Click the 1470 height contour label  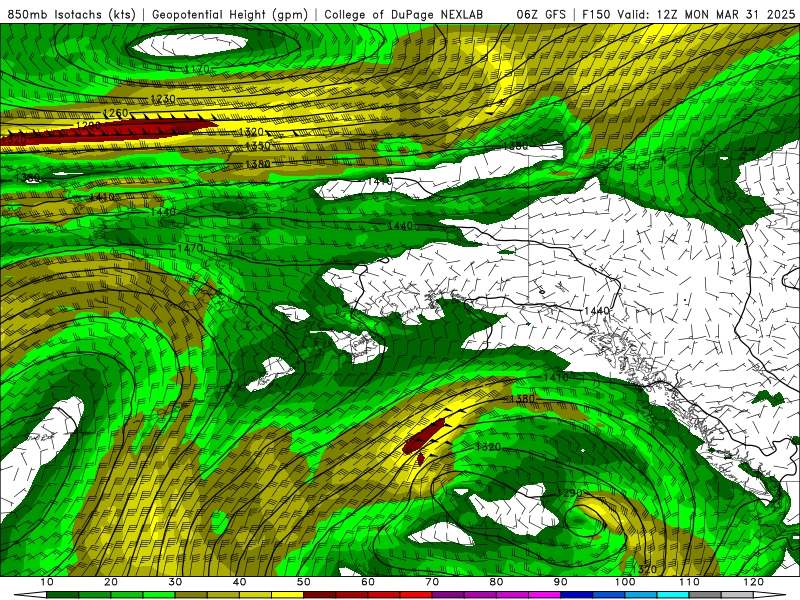pos(190,248)
